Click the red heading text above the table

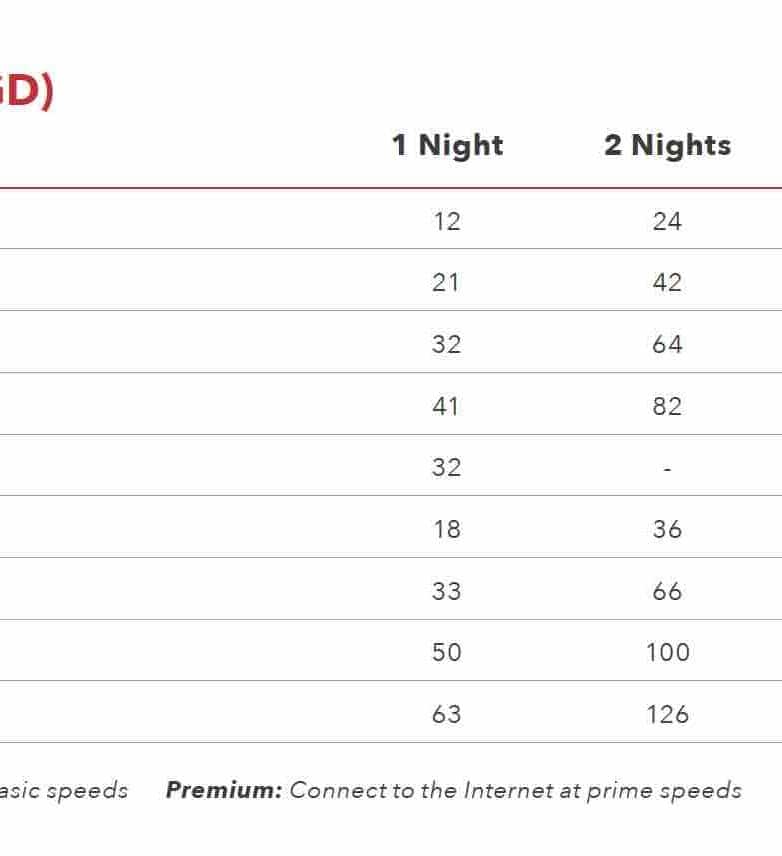25,92
